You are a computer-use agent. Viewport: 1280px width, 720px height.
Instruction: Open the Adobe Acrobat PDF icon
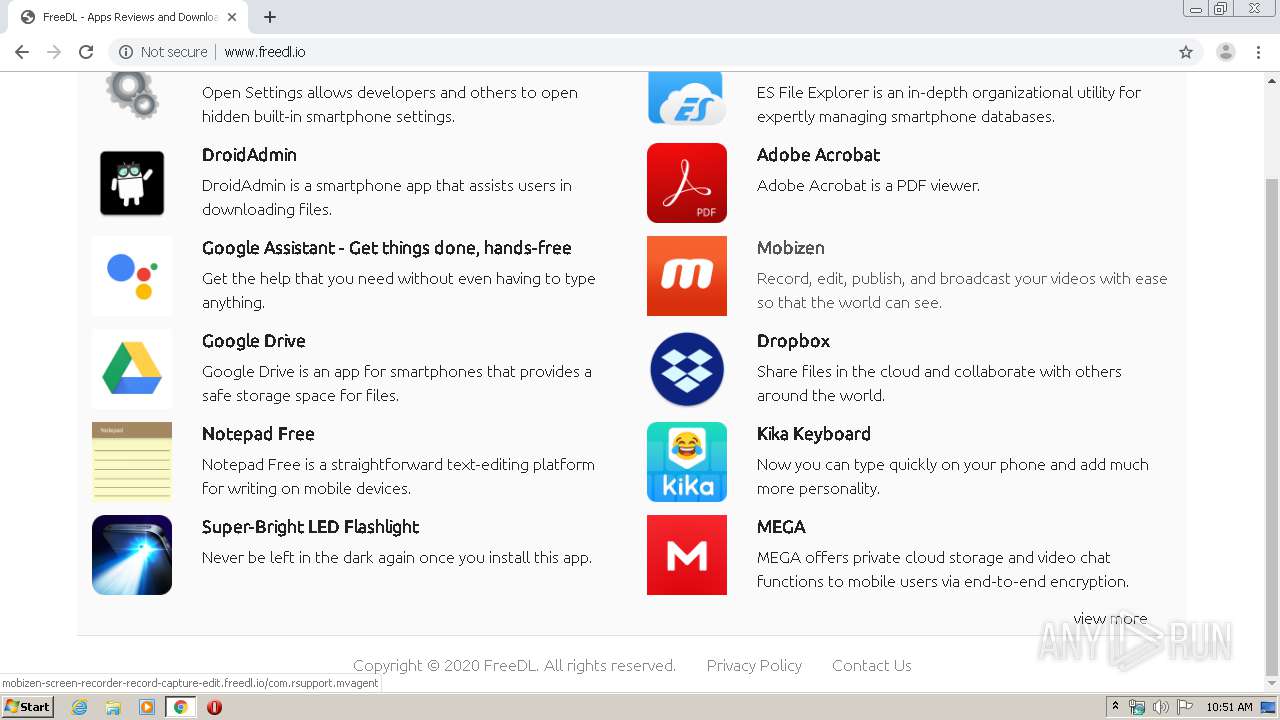(687, 183)
